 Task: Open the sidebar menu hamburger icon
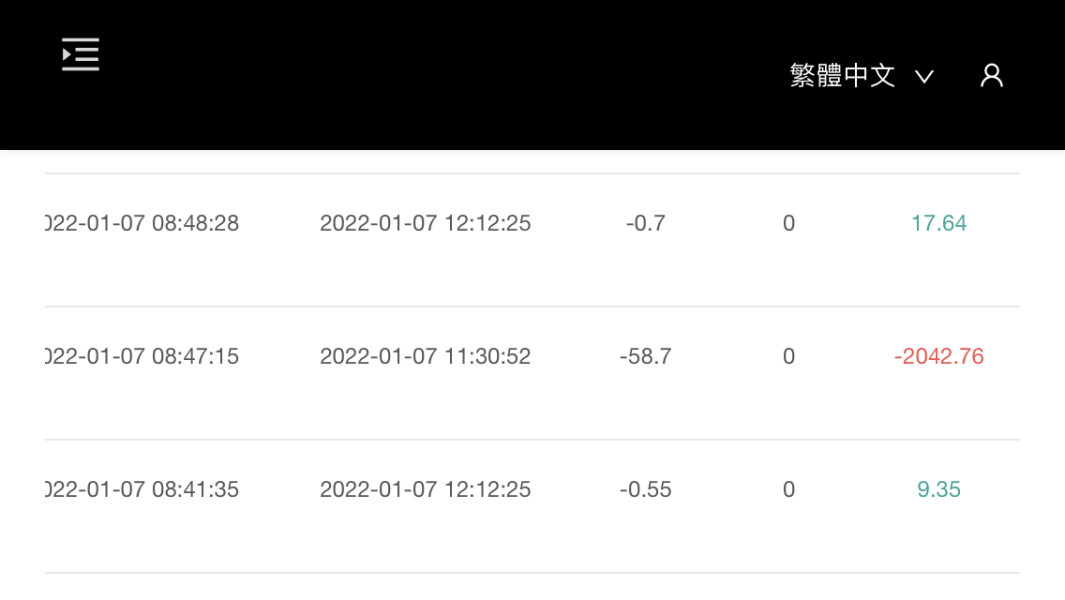click(x=80, y=54)
